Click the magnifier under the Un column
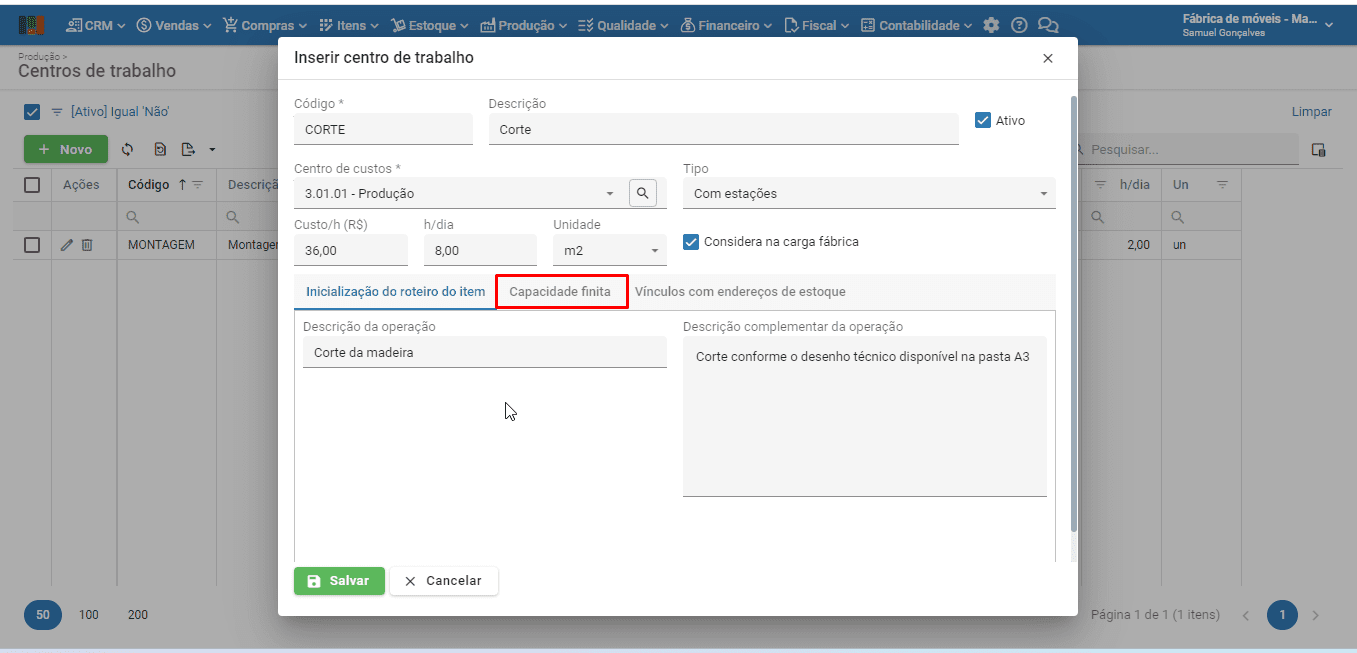1357x653 pixels. 1178,217
